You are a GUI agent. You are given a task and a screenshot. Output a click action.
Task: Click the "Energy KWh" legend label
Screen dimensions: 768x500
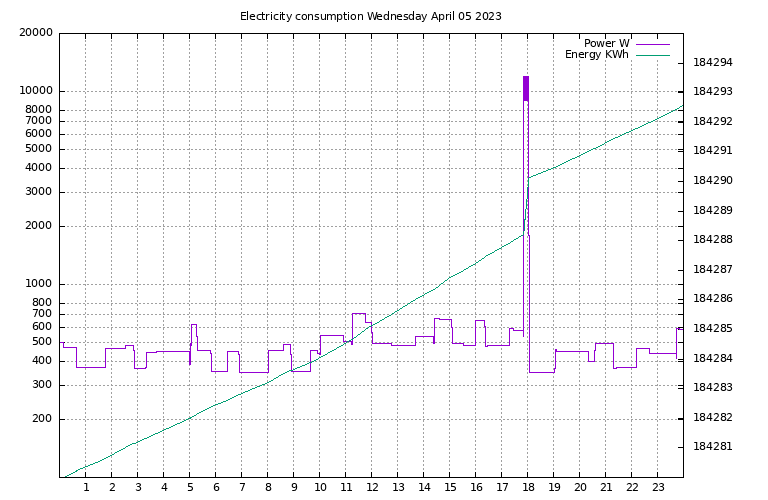point(597,54)
